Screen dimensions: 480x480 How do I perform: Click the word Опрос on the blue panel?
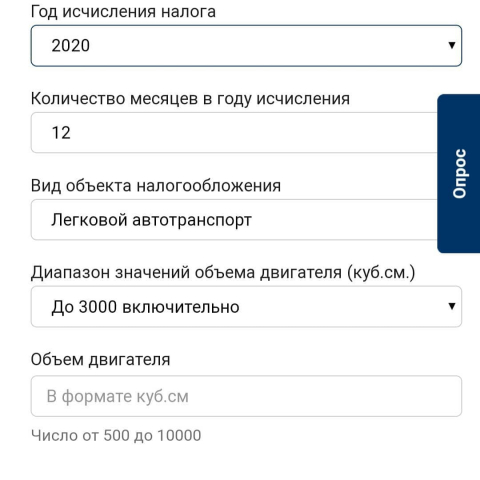click(x=459, y=174)
